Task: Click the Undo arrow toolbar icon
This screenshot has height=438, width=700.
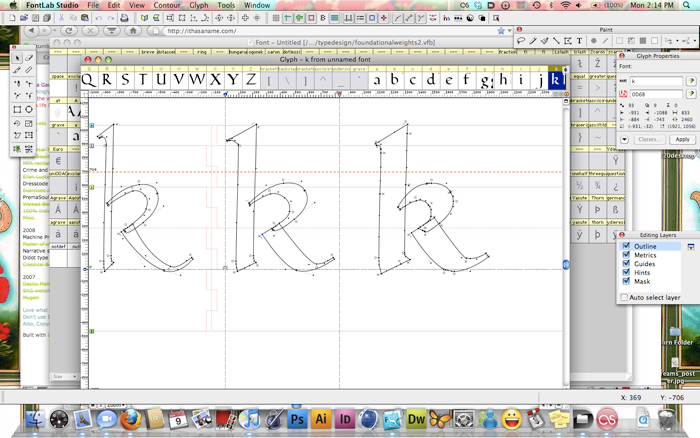Action: (99, 18)
